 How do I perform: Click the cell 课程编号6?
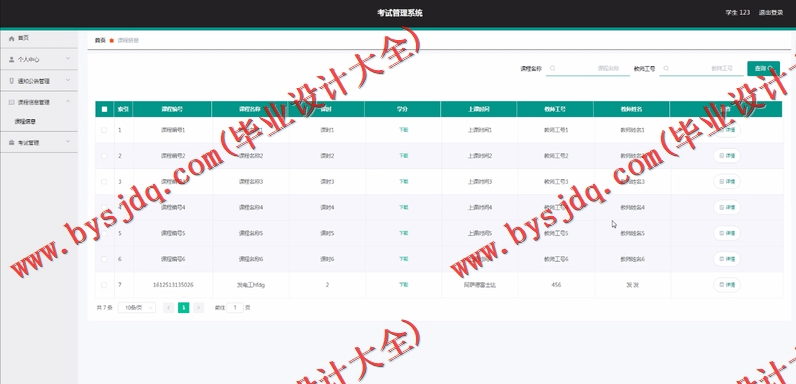[x=173, y=259]
